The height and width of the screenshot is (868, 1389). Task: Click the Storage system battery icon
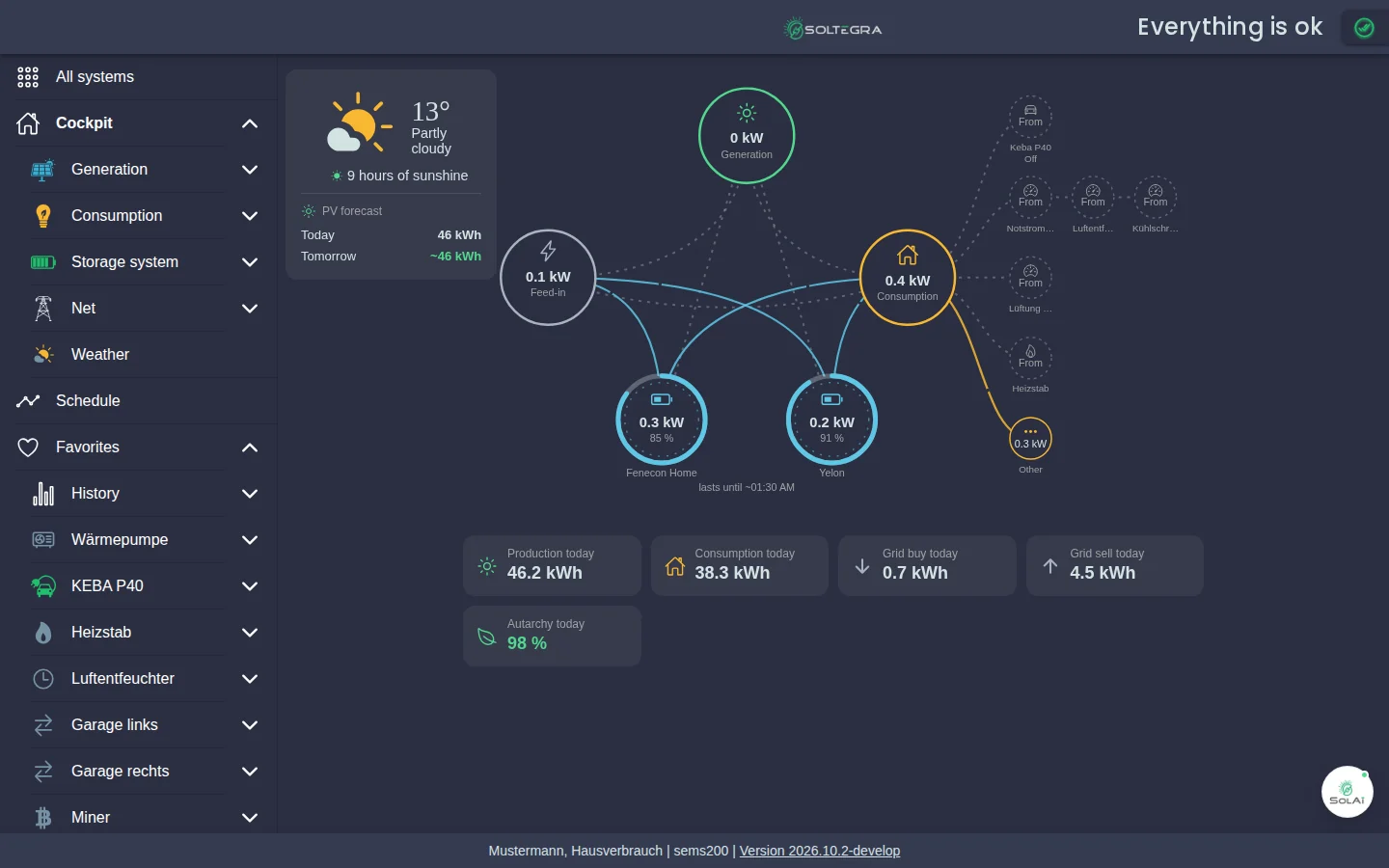coord(43,262)
